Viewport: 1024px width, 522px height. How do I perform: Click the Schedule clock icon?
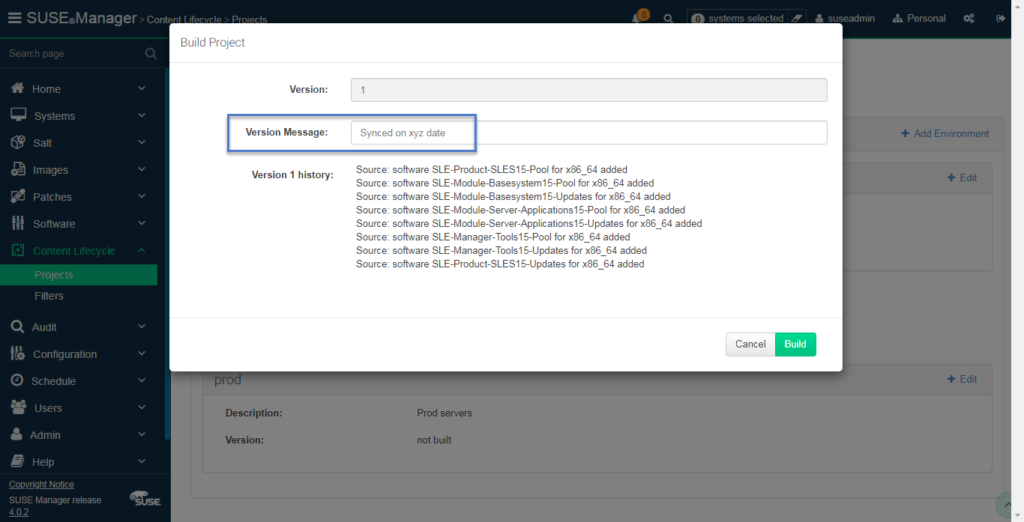(x=17, y=380)
